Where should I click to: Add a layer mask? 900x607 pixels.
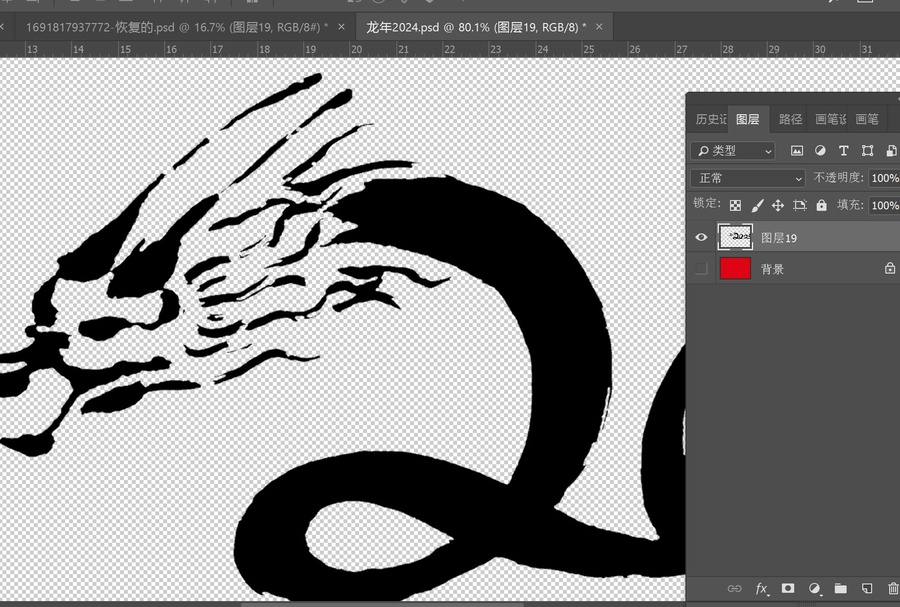click(788, 588)
